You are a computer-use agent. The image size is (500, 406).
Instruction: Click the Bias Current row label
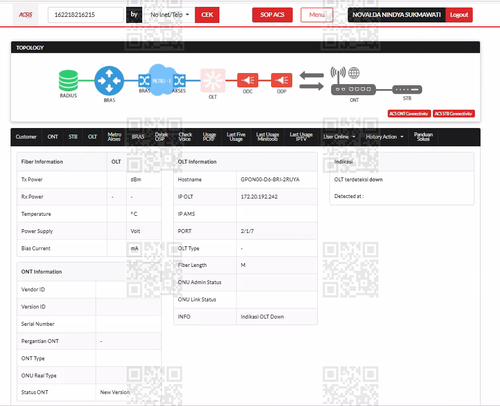(x=36, y=248)
